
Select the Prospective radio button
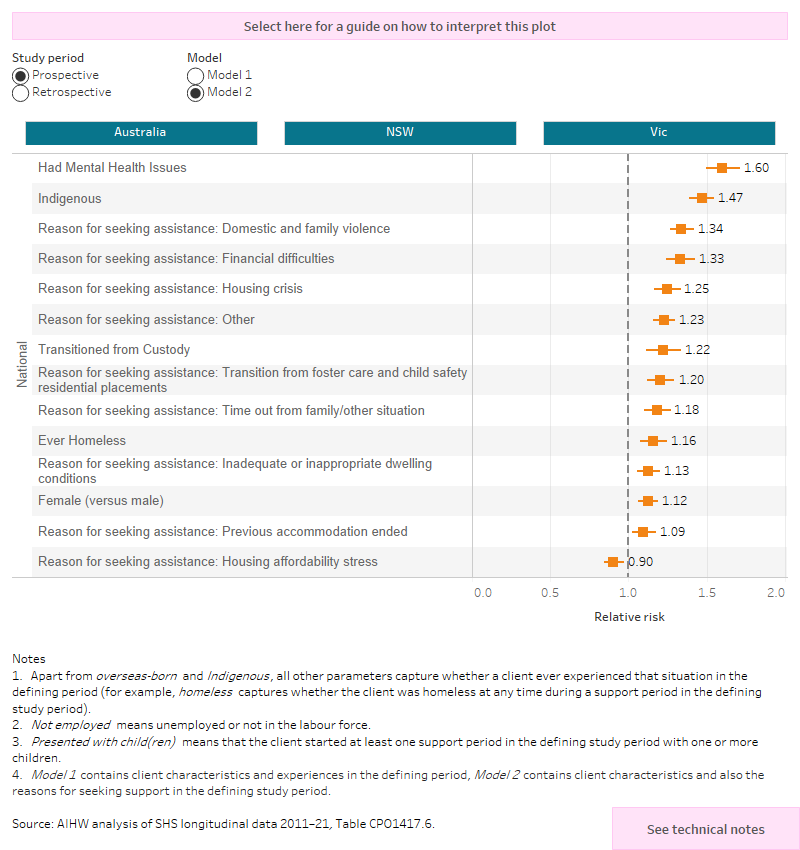[19, 75]
